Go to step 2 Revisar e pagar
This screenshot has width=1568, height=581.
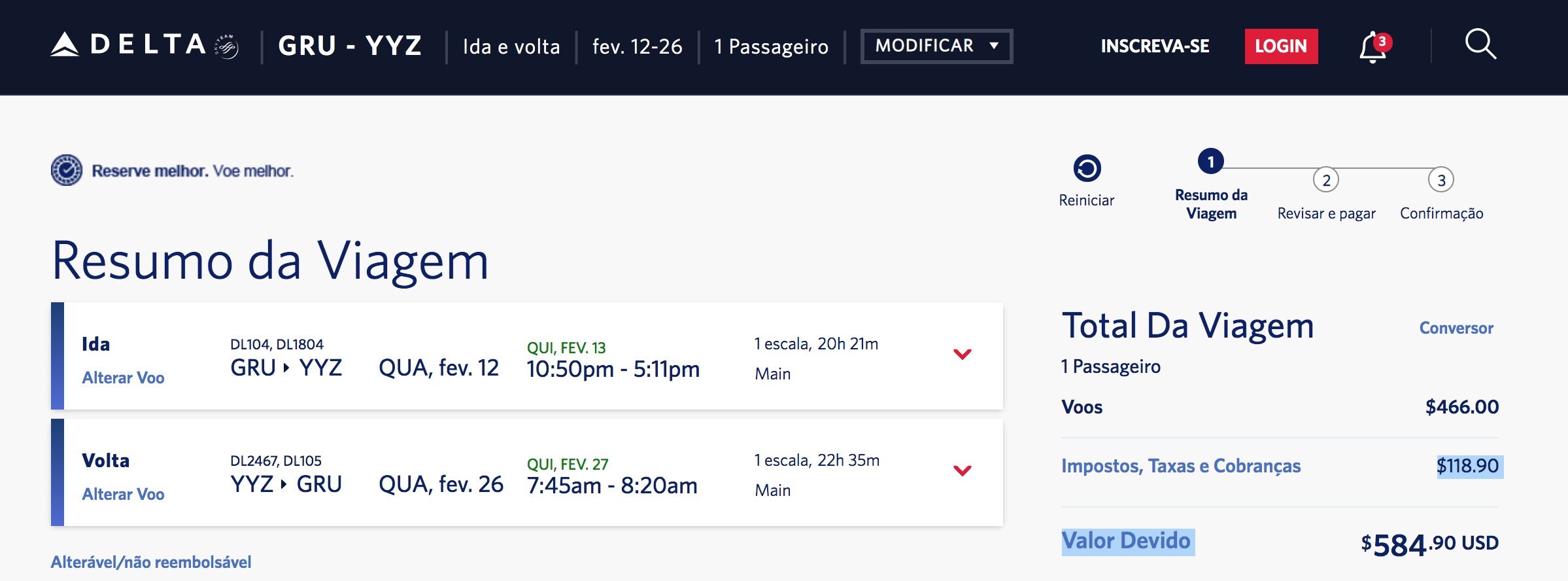[x=1326, y=180]
